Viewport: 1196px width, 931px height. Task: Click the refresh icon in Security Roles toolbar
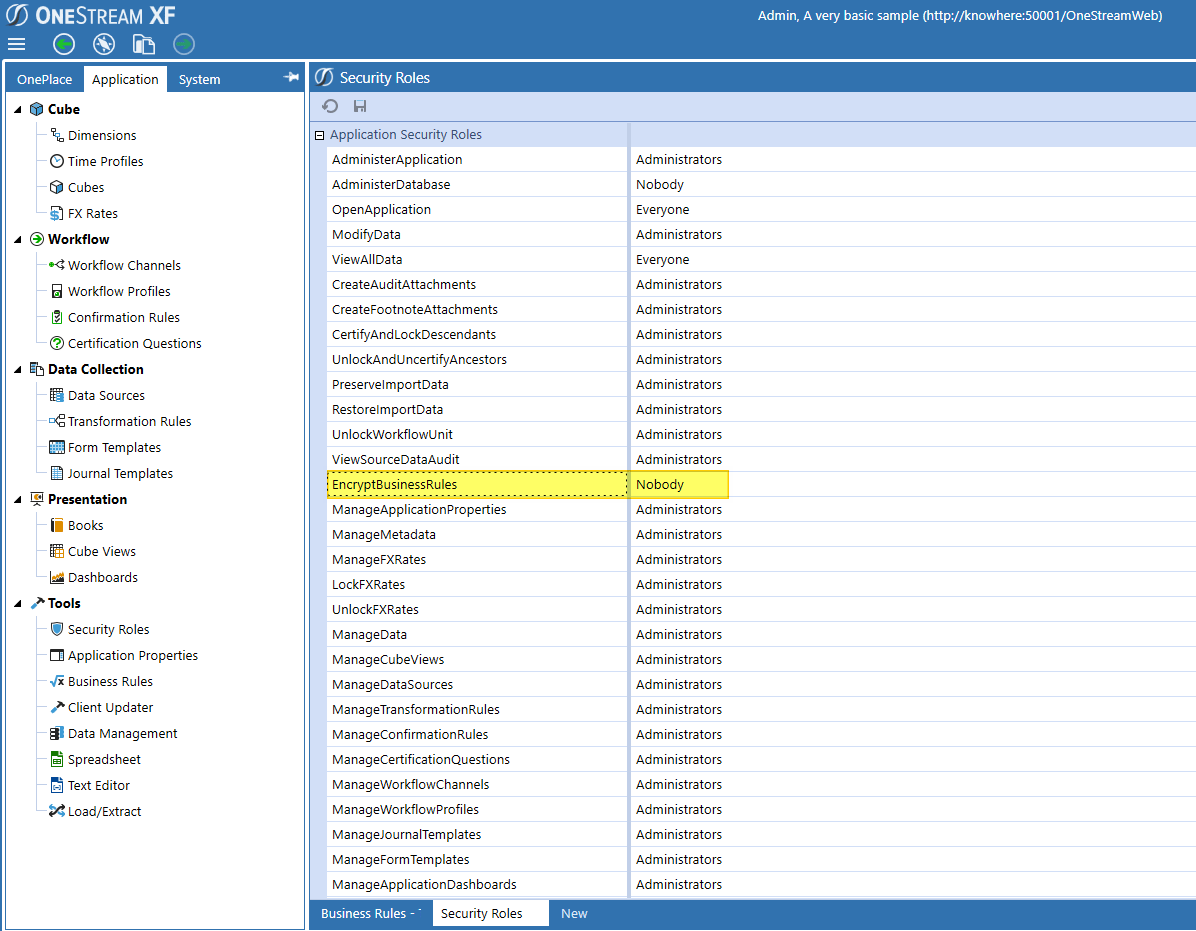pos(330,106)
